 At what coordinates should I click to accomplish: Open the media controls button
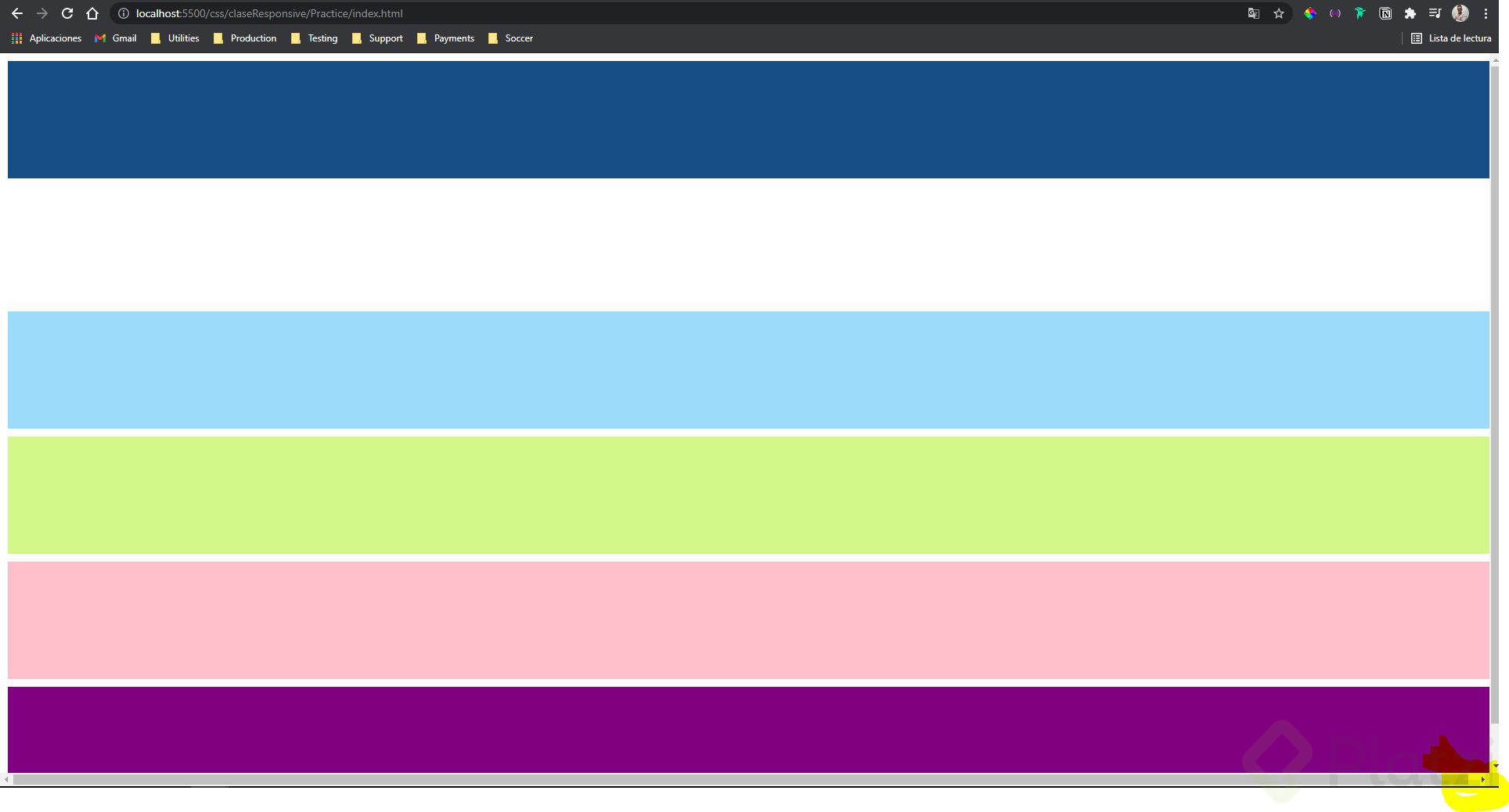1435,13
